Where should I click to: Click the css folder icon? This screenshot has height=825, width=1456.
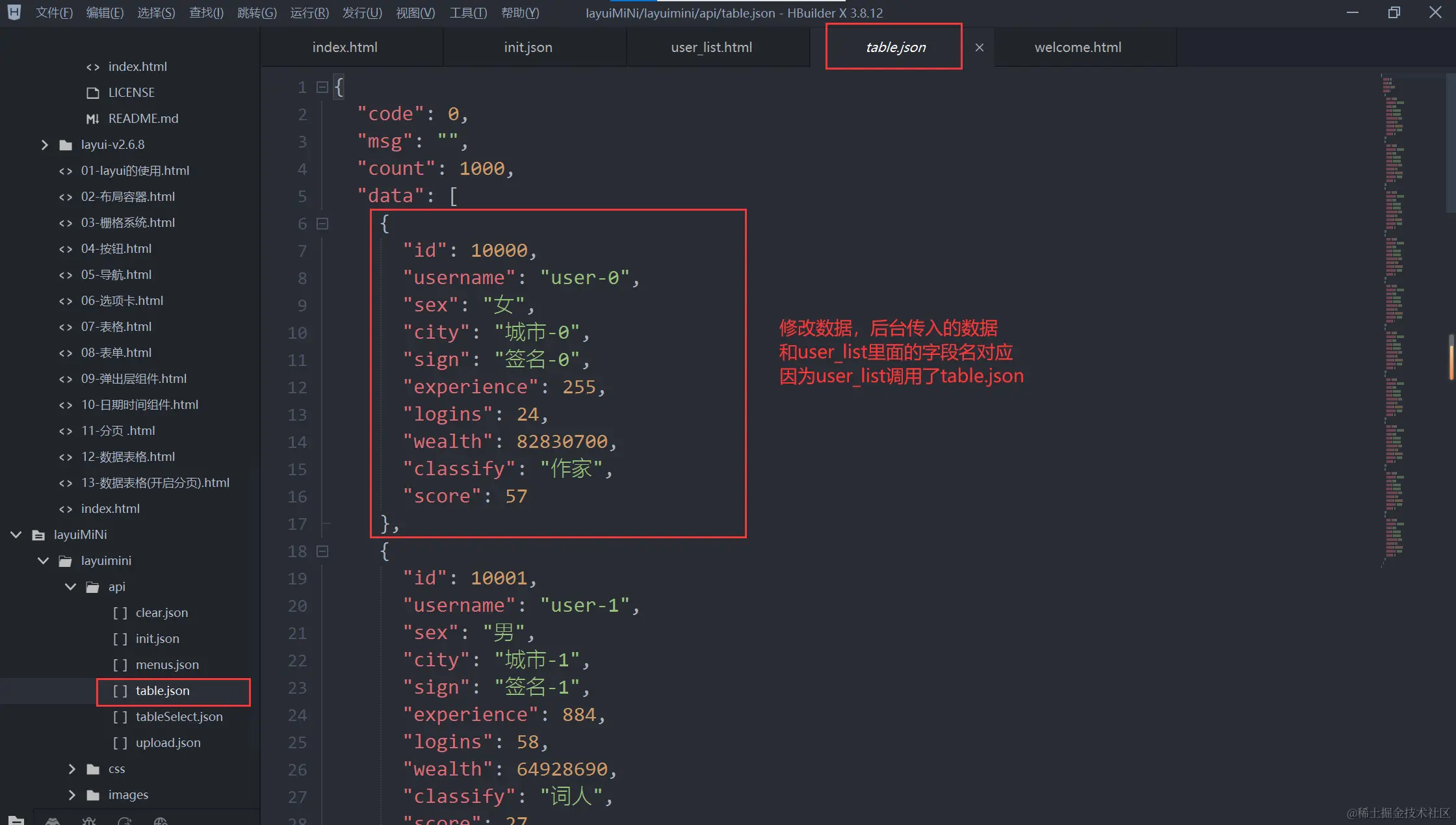93,769
